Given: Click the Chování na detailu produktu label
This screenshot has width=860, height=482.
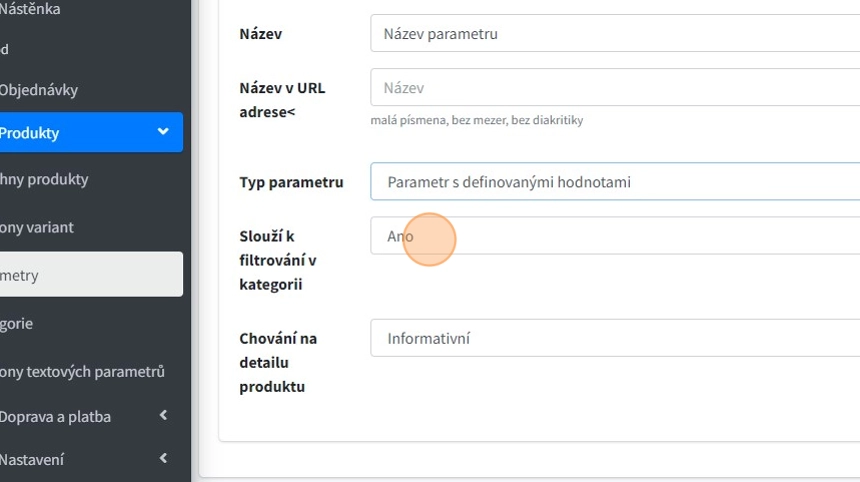Looking at the screenshot, I should point(278,362).
